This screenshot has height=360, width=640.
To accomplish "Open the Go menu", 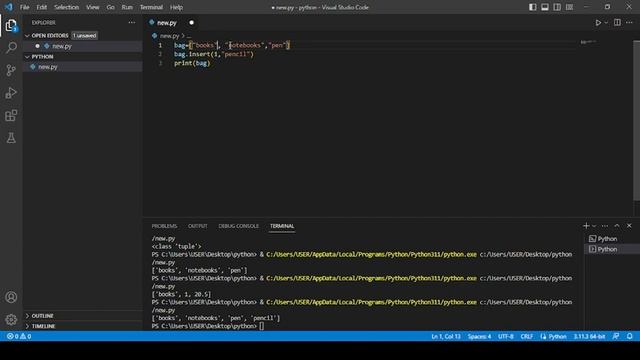I will pyautogui.click(x=111, y=7).
